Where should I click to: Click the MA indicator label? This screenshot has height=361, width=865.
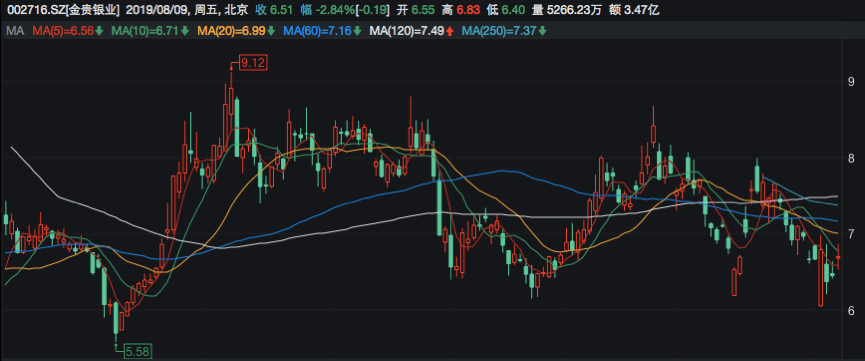click(x=15, y=31)
